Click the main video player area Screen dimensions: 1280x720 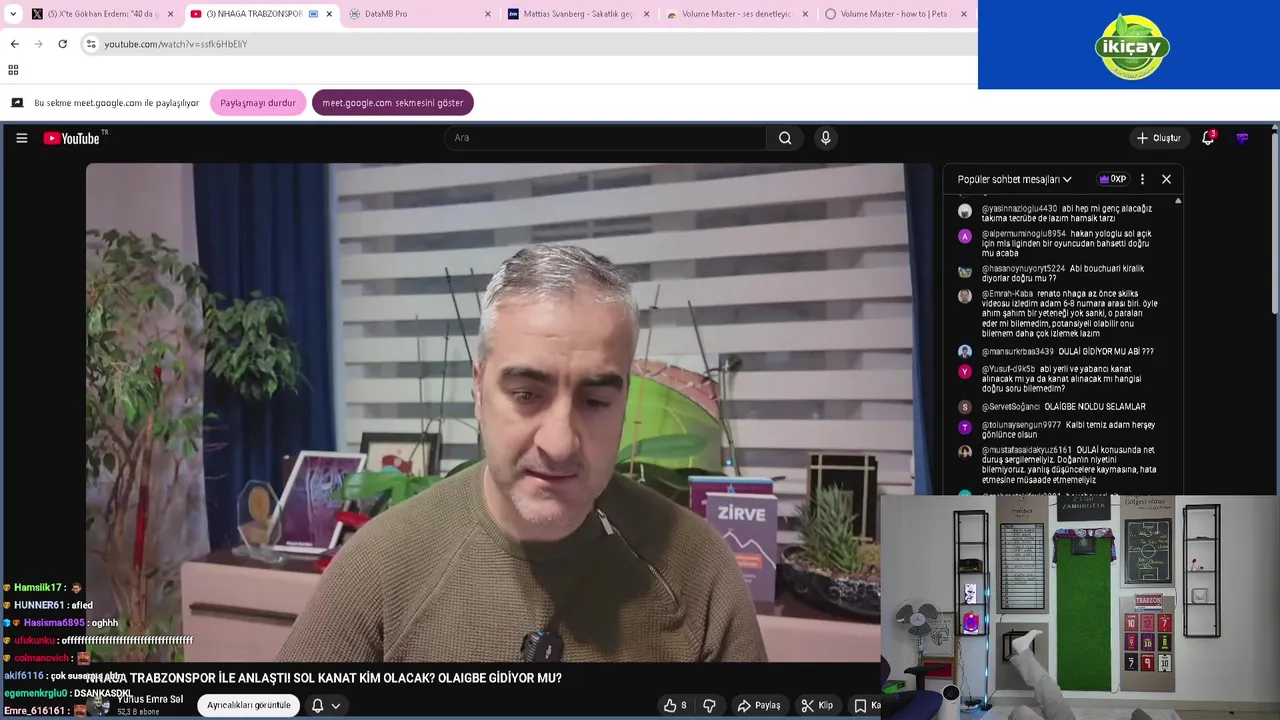click(508, 411)
